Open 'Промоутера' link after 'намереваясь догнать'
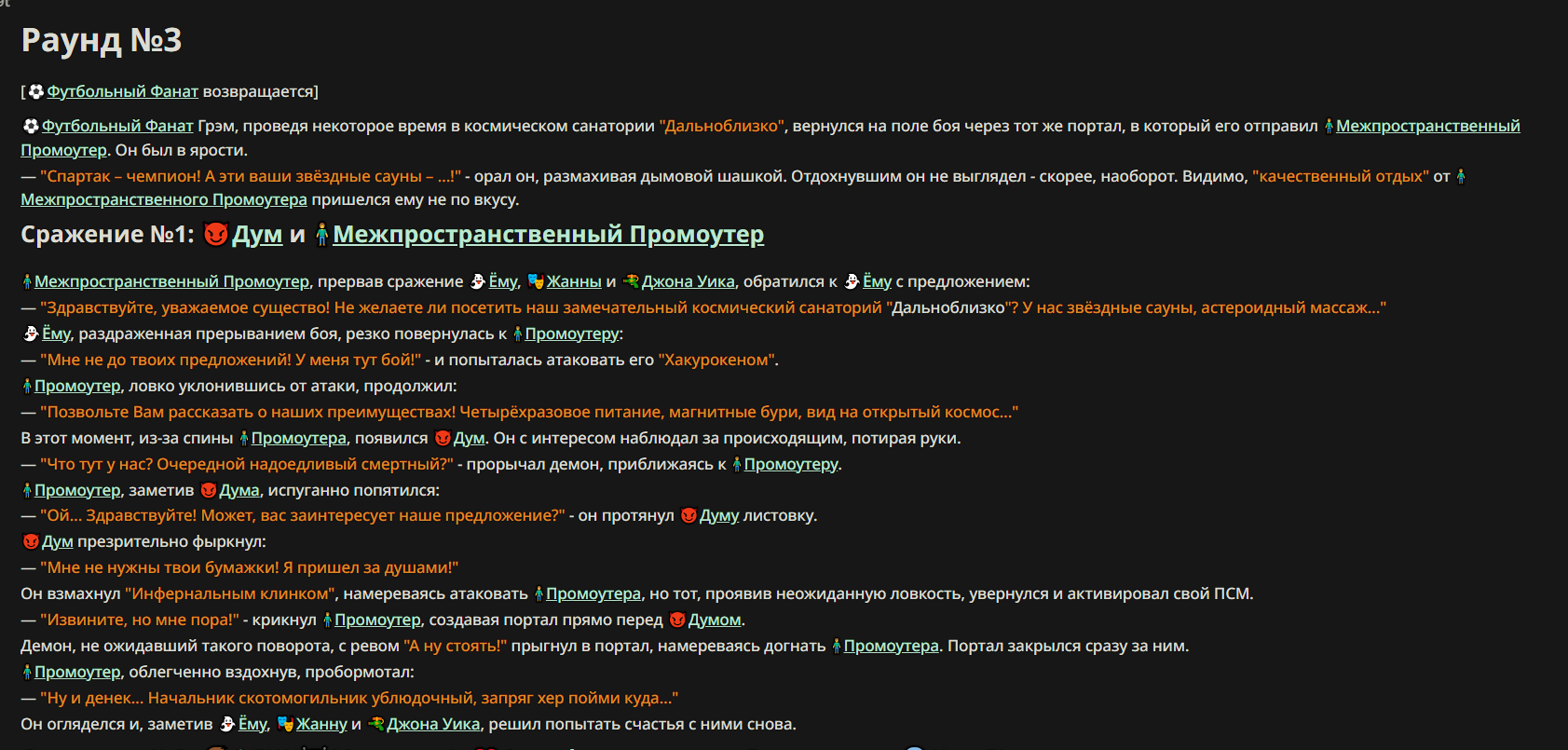Viewport: 1568px width, 750px height. click(891, 646)
